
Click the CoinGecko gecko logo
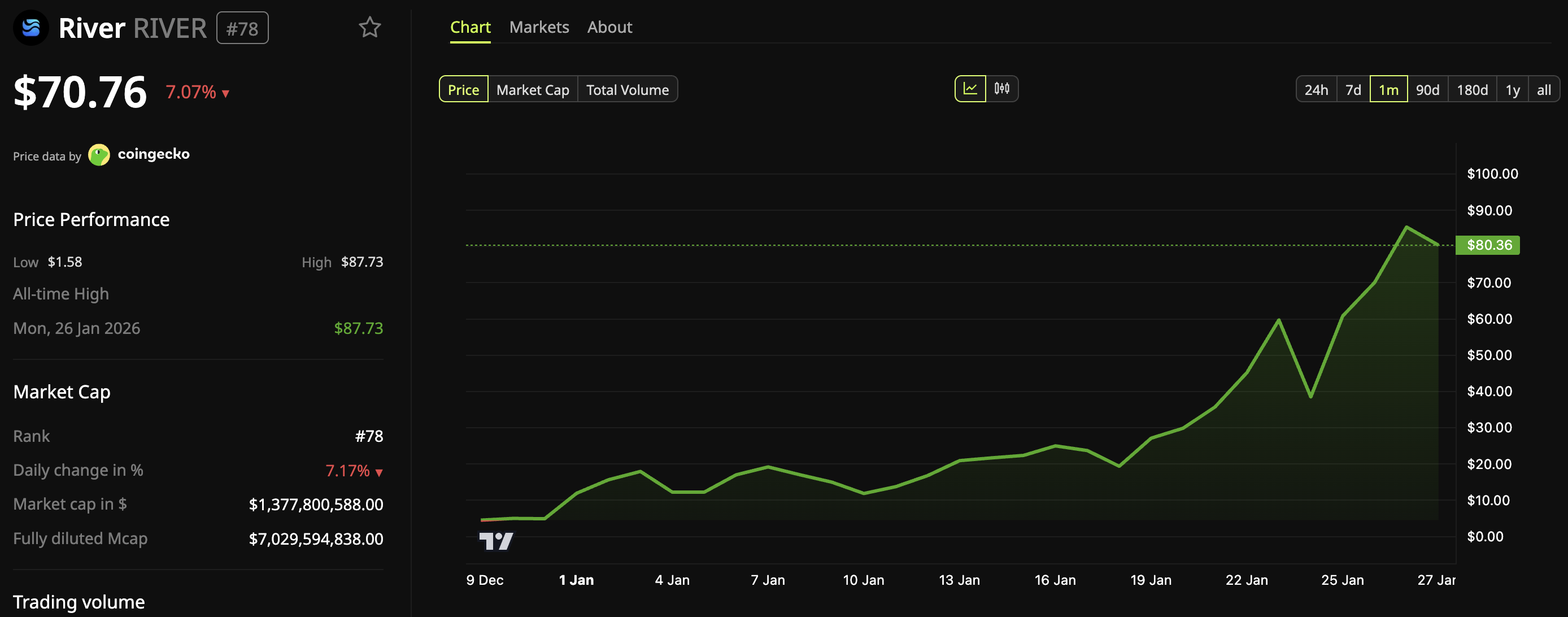[99, 155]
